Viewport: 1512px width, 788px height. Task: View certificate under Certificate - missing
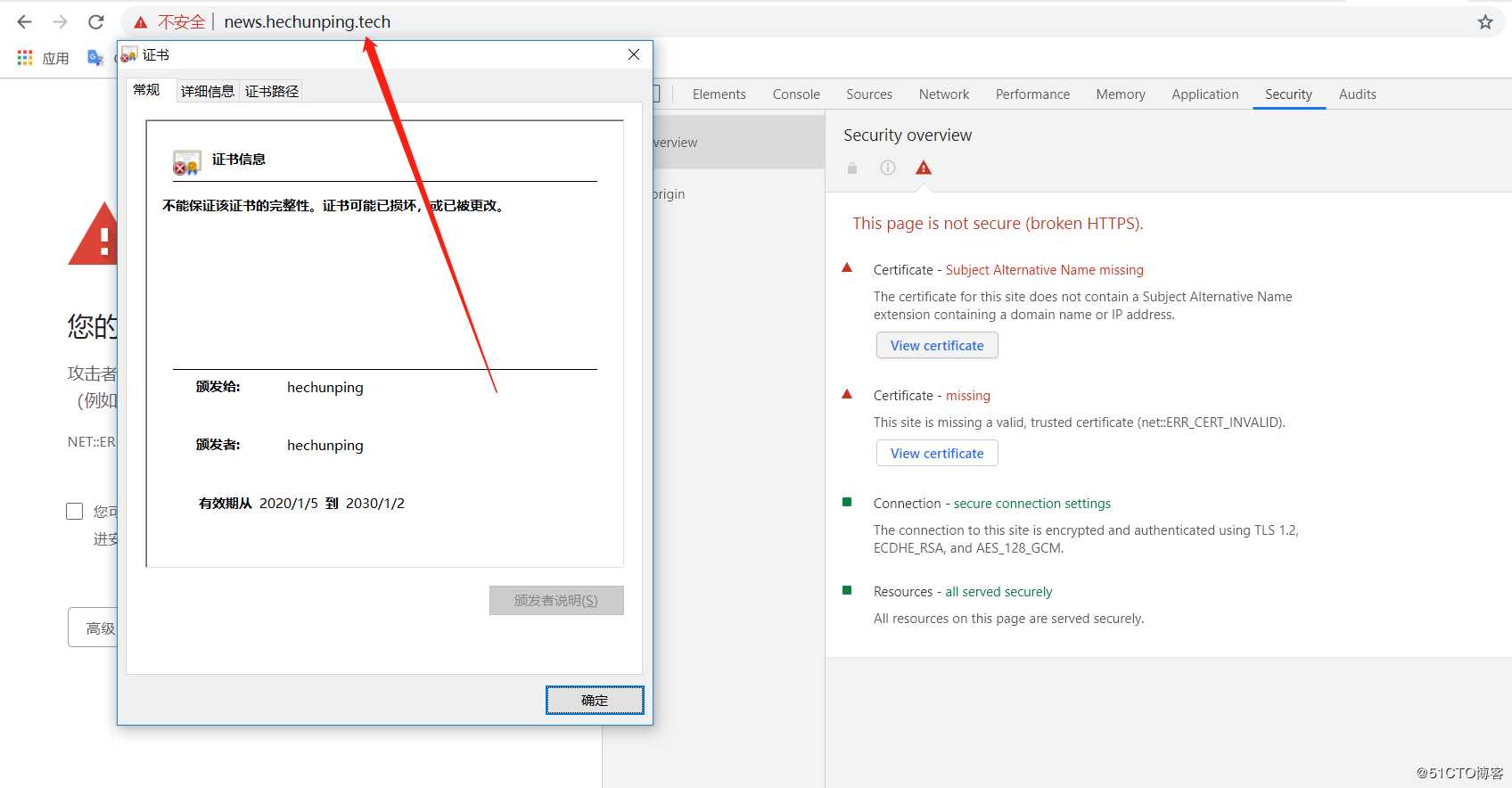coord(937,453)
